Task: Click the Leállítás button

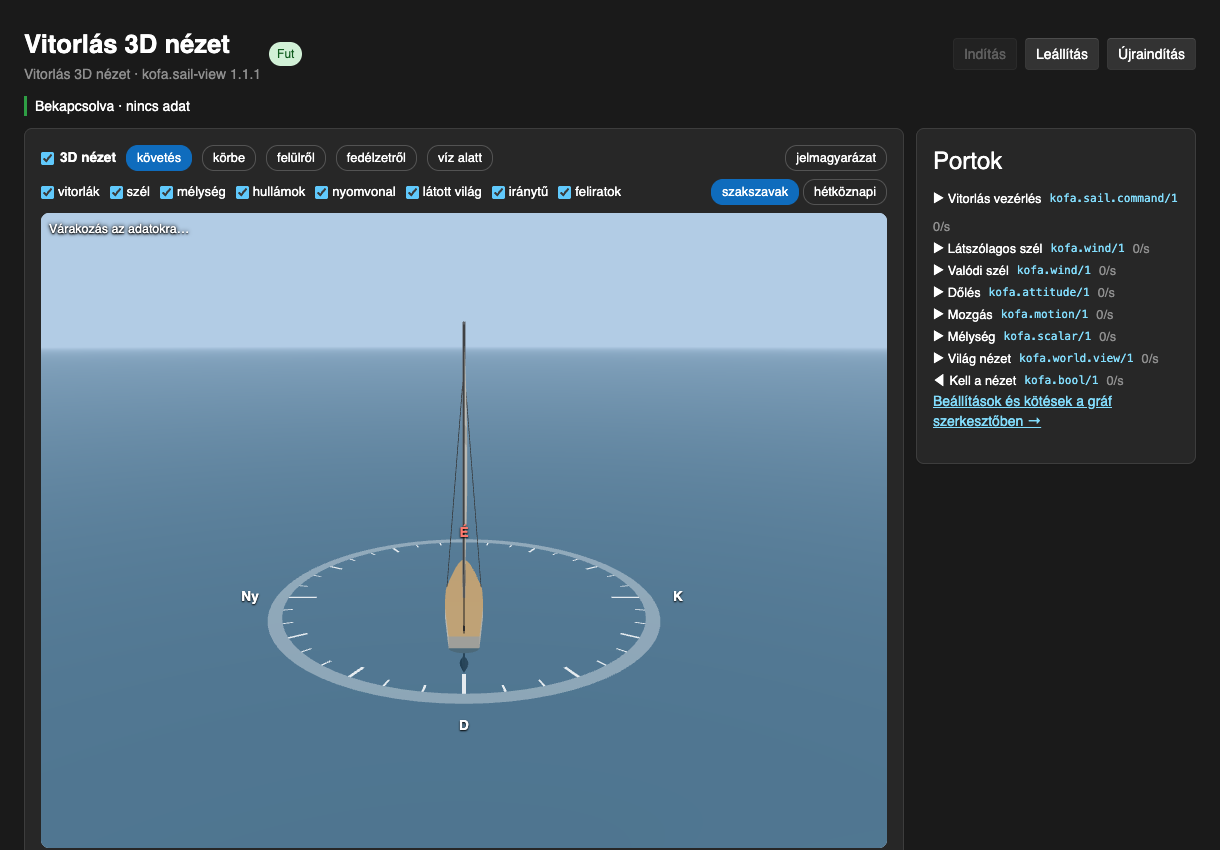Action: 1062,54
